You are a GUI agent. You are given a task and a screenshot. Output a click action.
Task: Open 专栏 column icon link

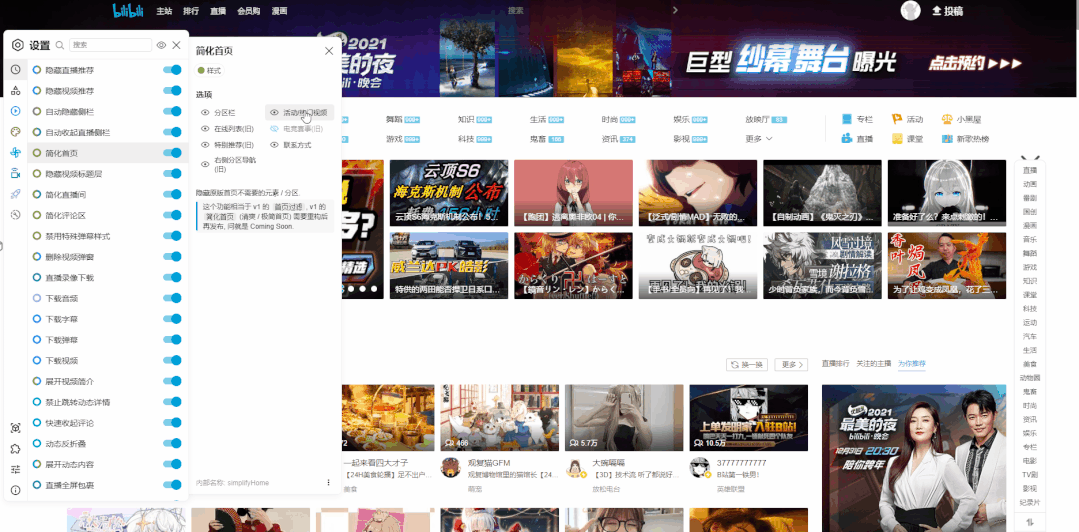point(857,119)
